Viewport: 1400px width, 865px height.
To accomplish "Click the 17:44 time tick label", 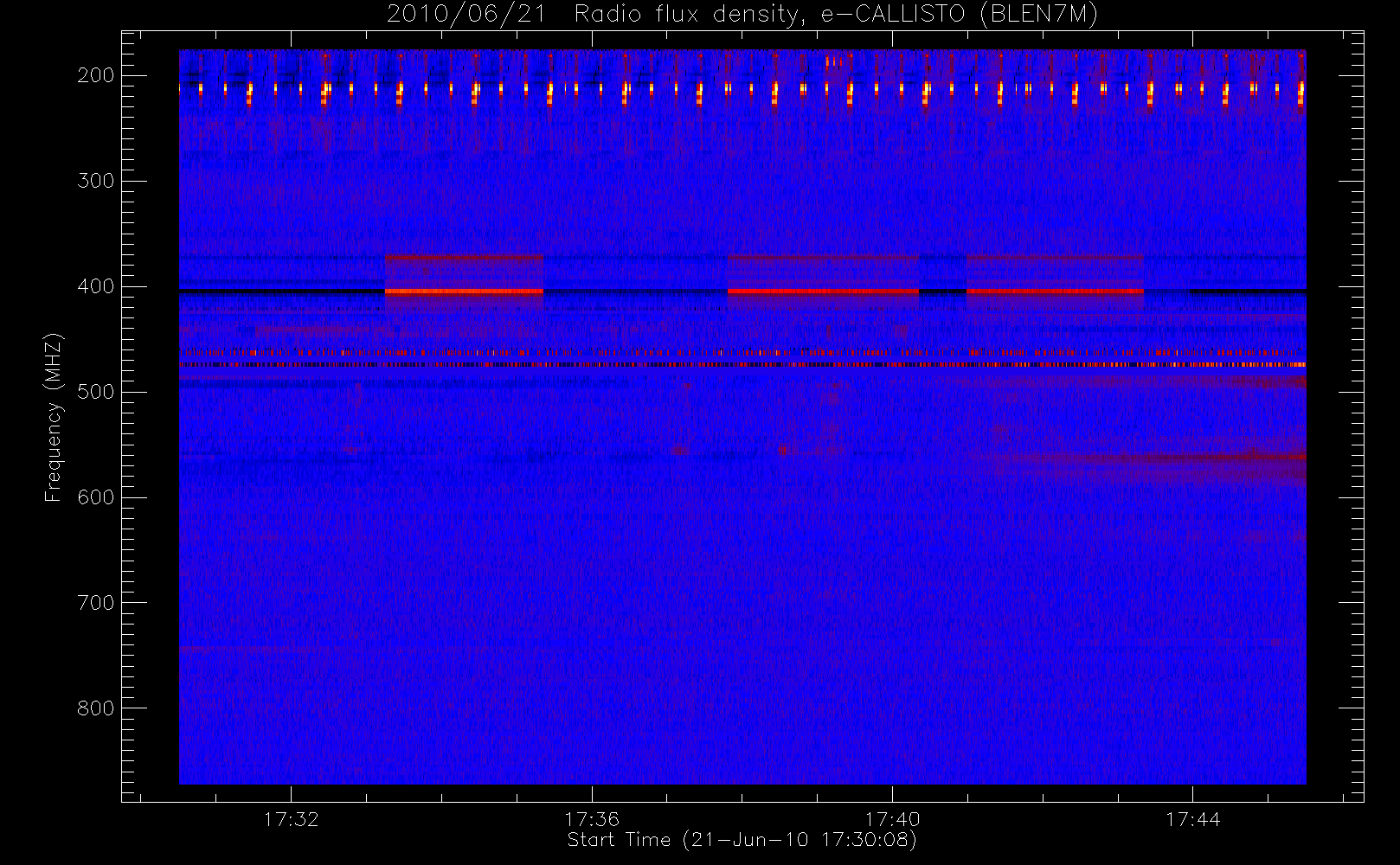I will (1192, 819).
